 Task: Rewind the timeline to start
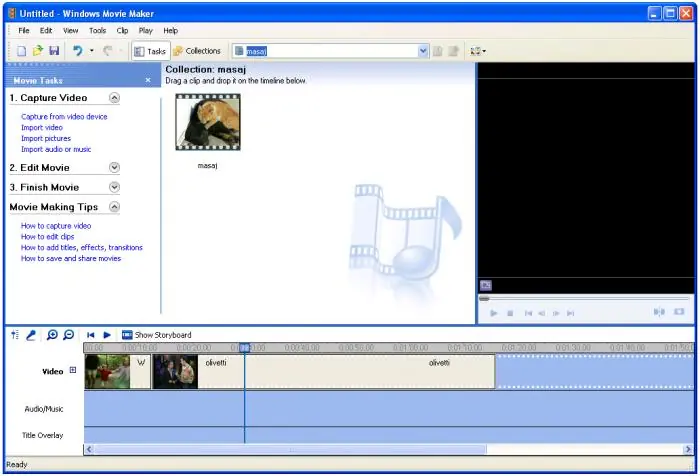[x=91, y=335]
